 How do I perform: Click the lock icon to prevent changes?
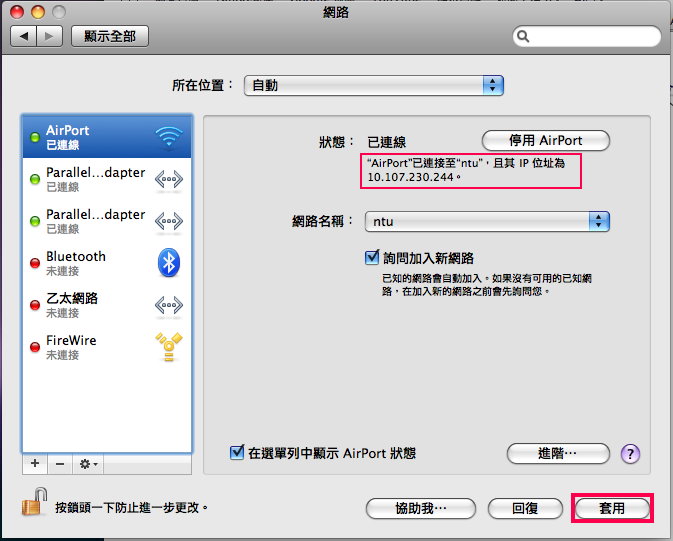(x=33, y=507)
